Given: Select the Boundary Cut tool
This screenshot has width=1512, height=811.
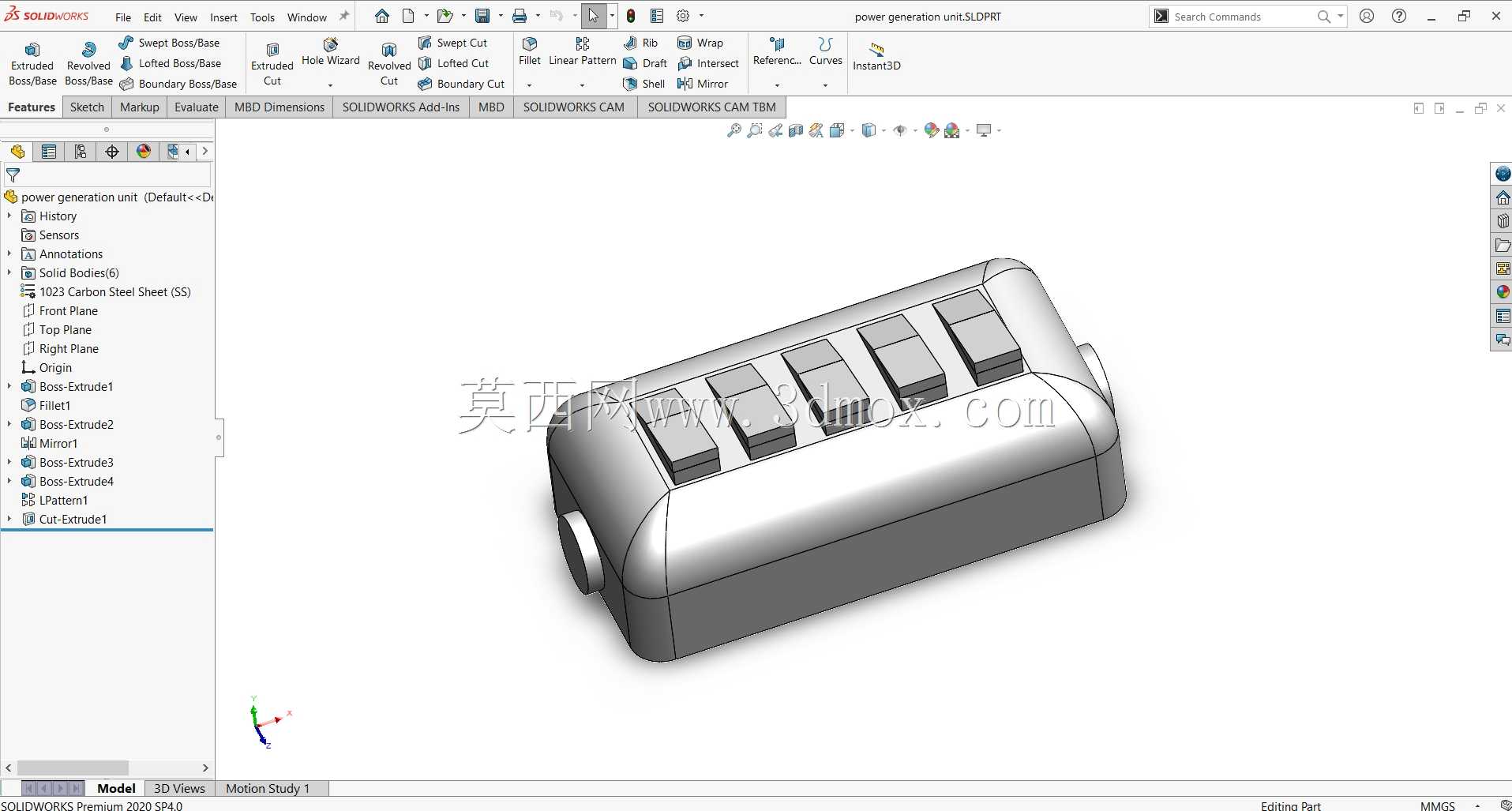Looking at the screenshot, I should [461, 84].
